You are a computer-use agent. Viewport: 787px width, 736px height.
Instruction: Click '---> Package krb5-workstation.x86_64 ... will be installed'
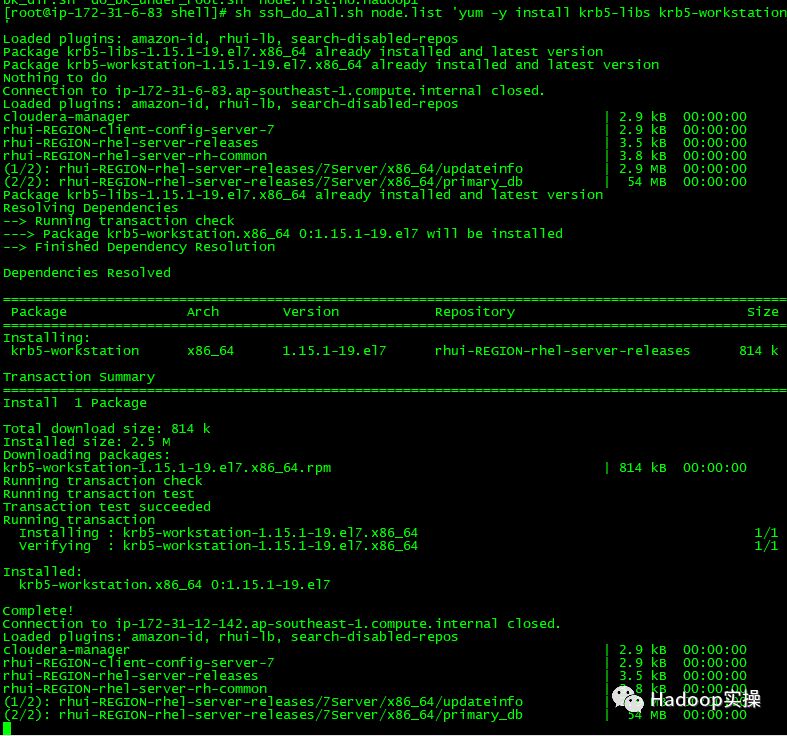click(283, 234)
